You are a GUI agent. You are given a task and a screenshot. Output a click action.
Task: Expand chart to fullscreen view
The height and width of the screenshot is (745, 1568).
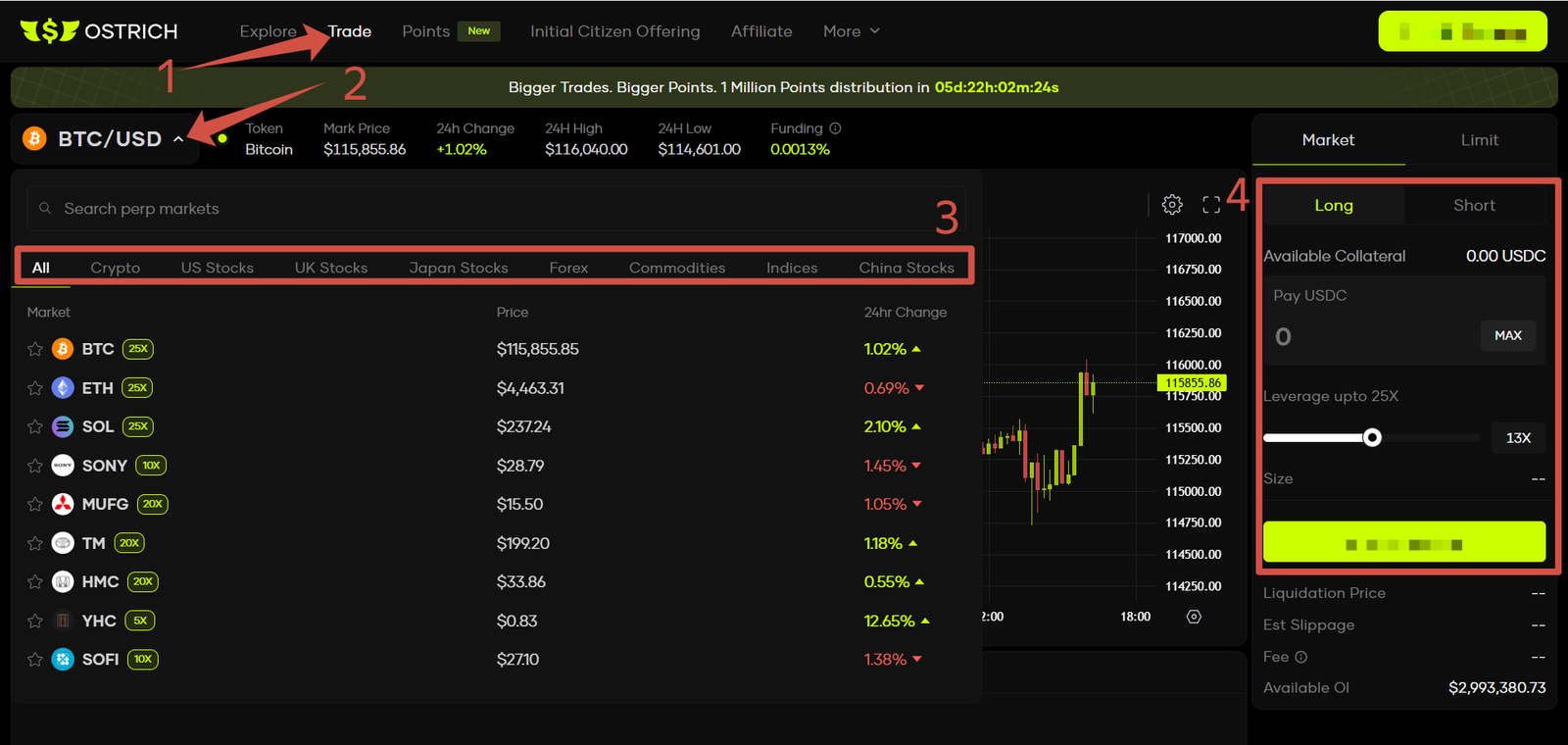tap(1211, 205)
